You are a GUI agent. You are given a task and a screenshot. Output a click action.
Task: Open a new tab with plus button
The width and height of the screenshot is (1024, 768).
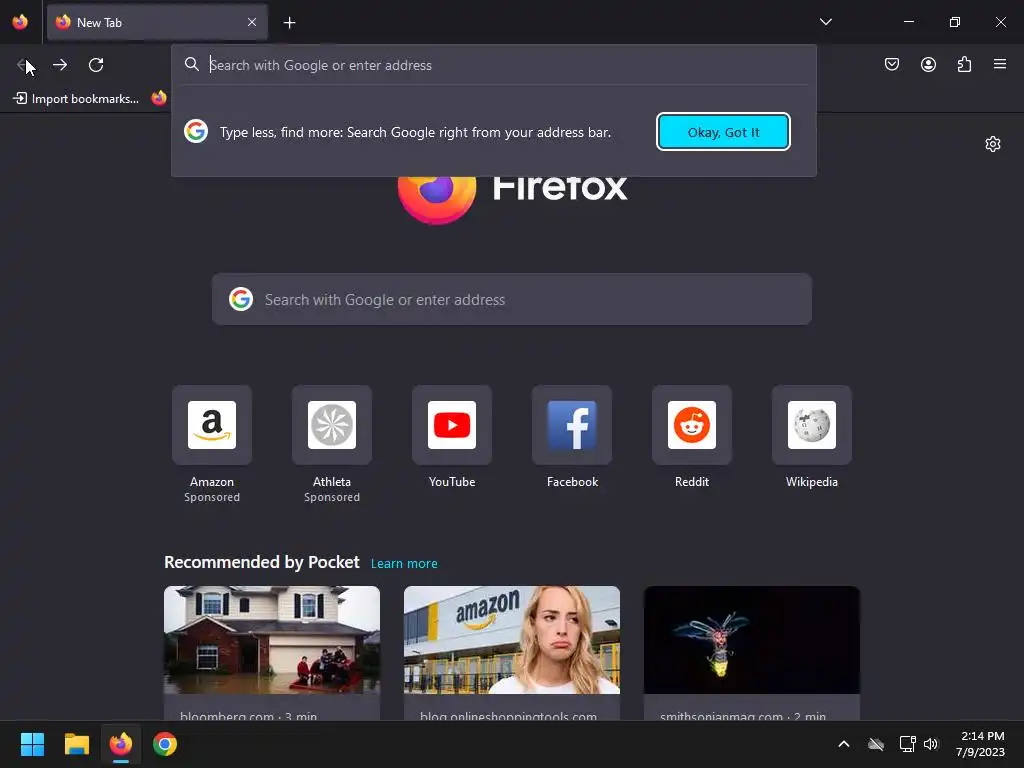[x=289, y=23]
